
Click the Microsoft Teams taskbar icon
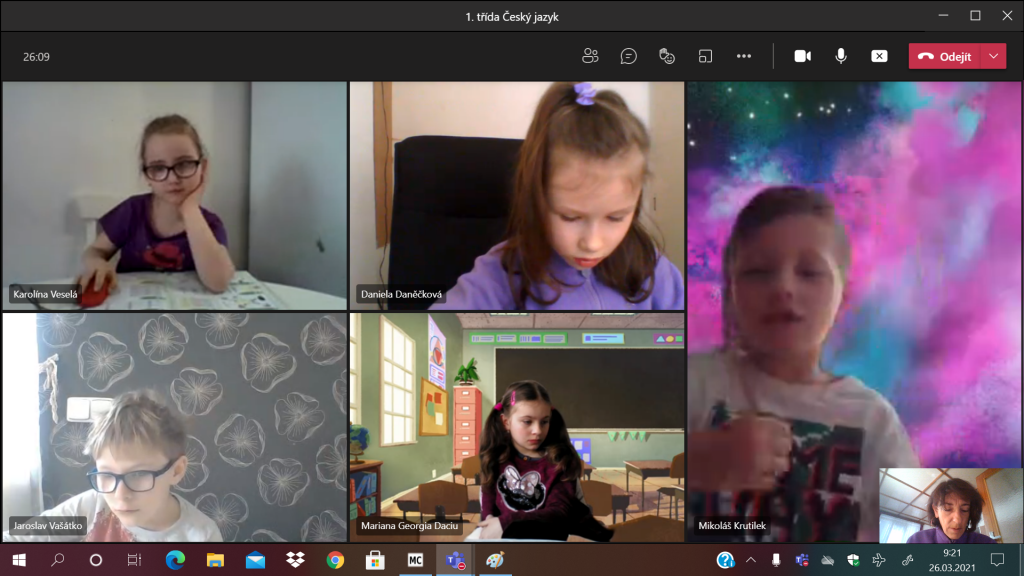click(453, 560)
